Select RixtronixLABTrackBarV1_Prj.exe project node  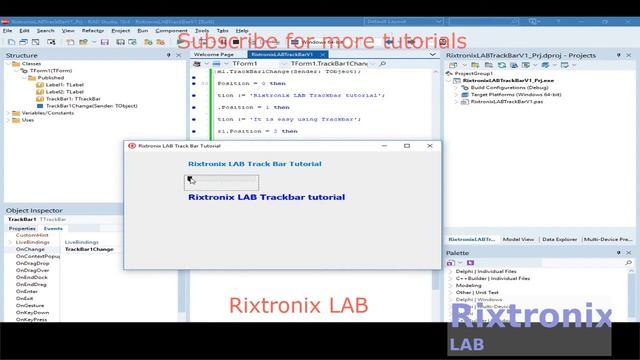point(508,80)
